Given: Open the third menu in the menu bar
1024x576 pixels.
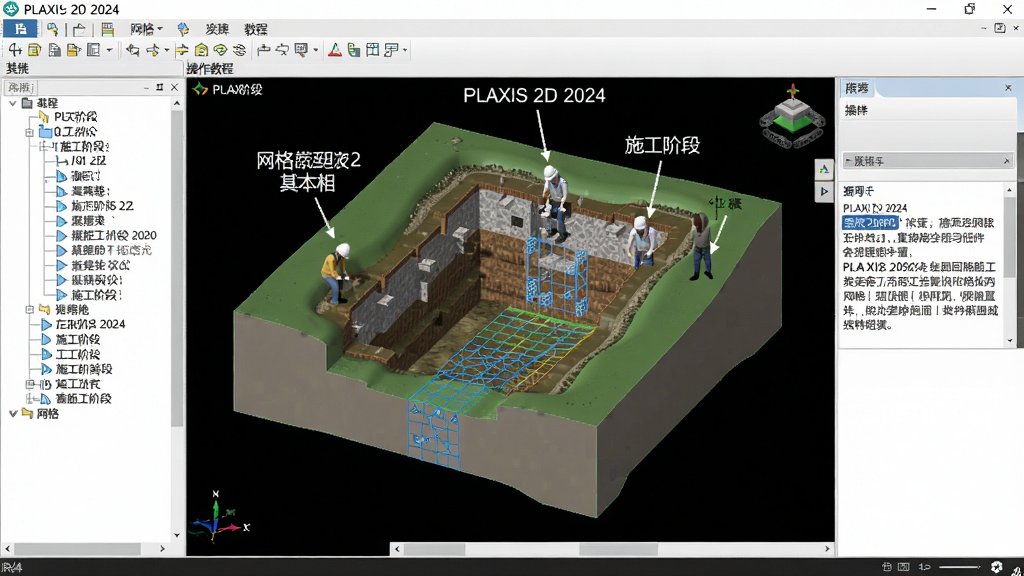Looking at the screenshot, I should (x=217, y=29).
